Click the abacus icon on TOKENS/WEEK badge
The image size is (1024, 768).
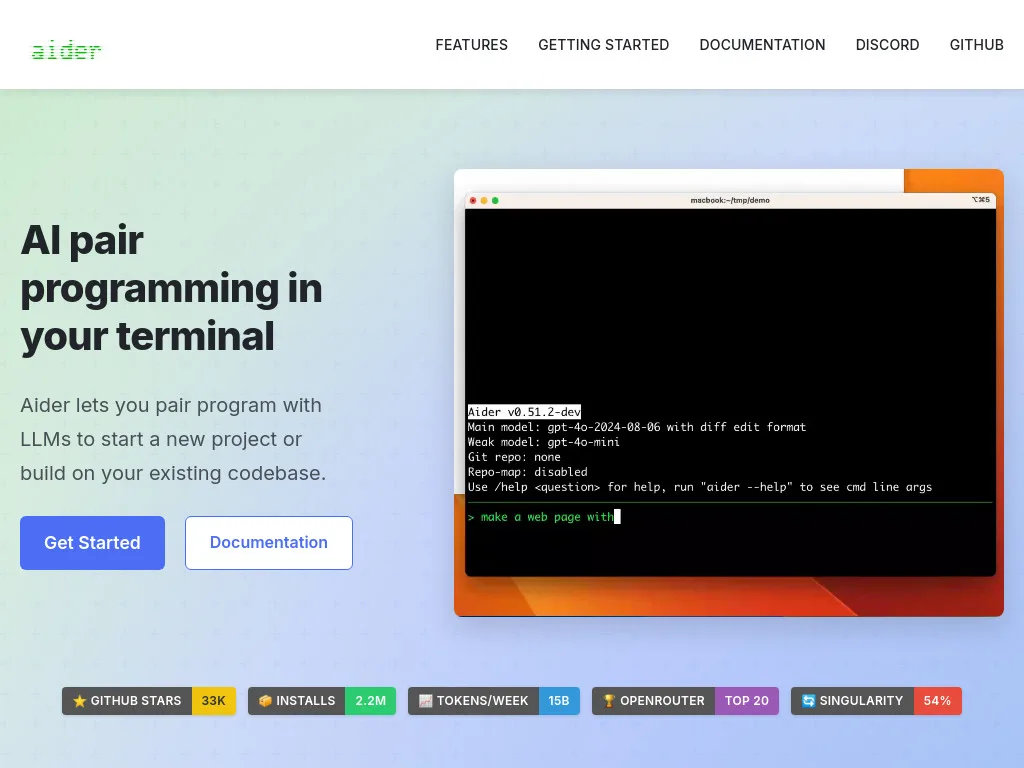pyautogui.click(x=425, y=701)
